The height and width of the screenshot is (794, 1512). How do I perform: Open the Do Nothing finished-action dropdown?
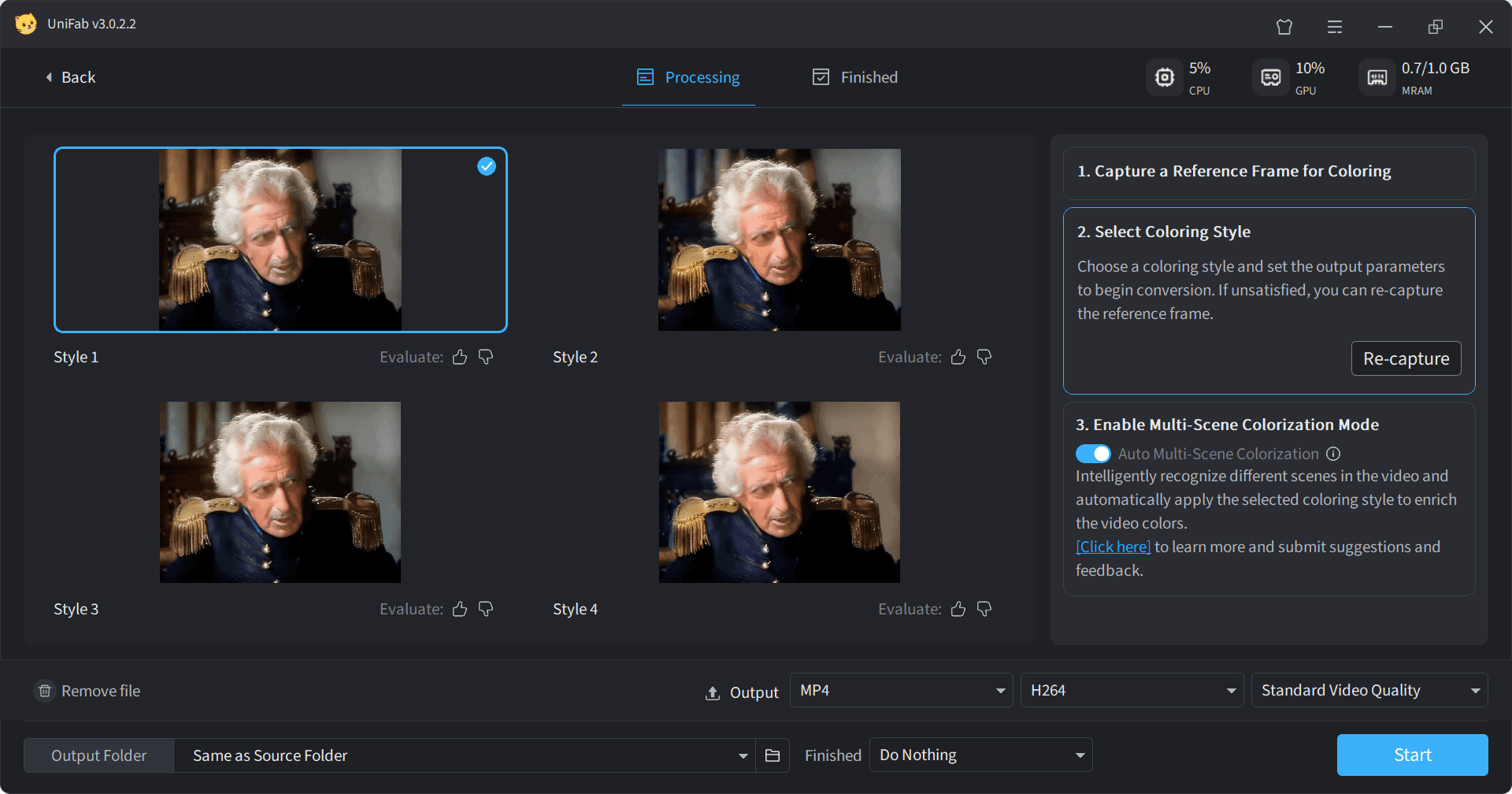pyautogui.click(x=981, y=755)
